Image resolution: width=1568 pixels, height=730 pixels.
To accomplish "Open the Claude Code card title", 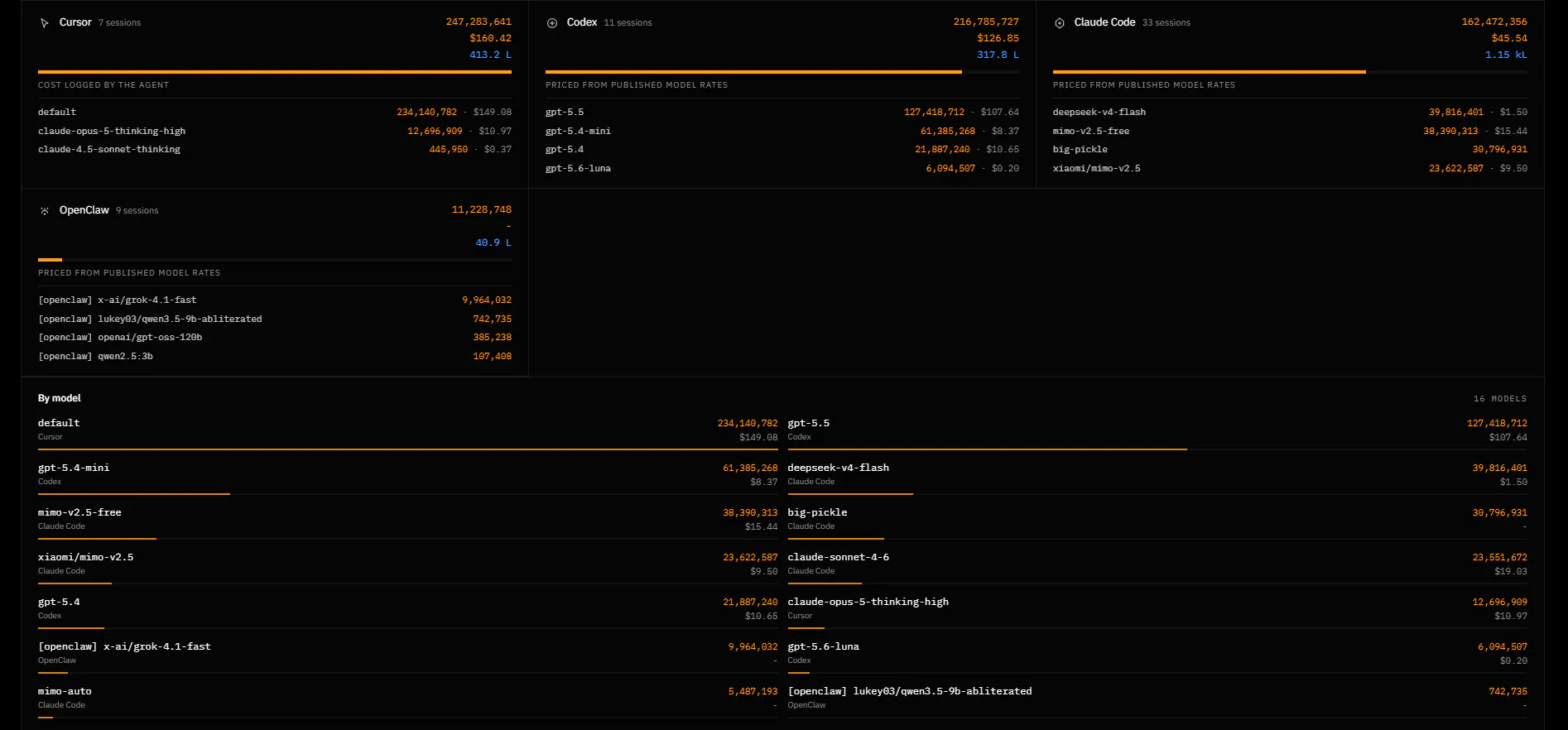I will 1104,22.
